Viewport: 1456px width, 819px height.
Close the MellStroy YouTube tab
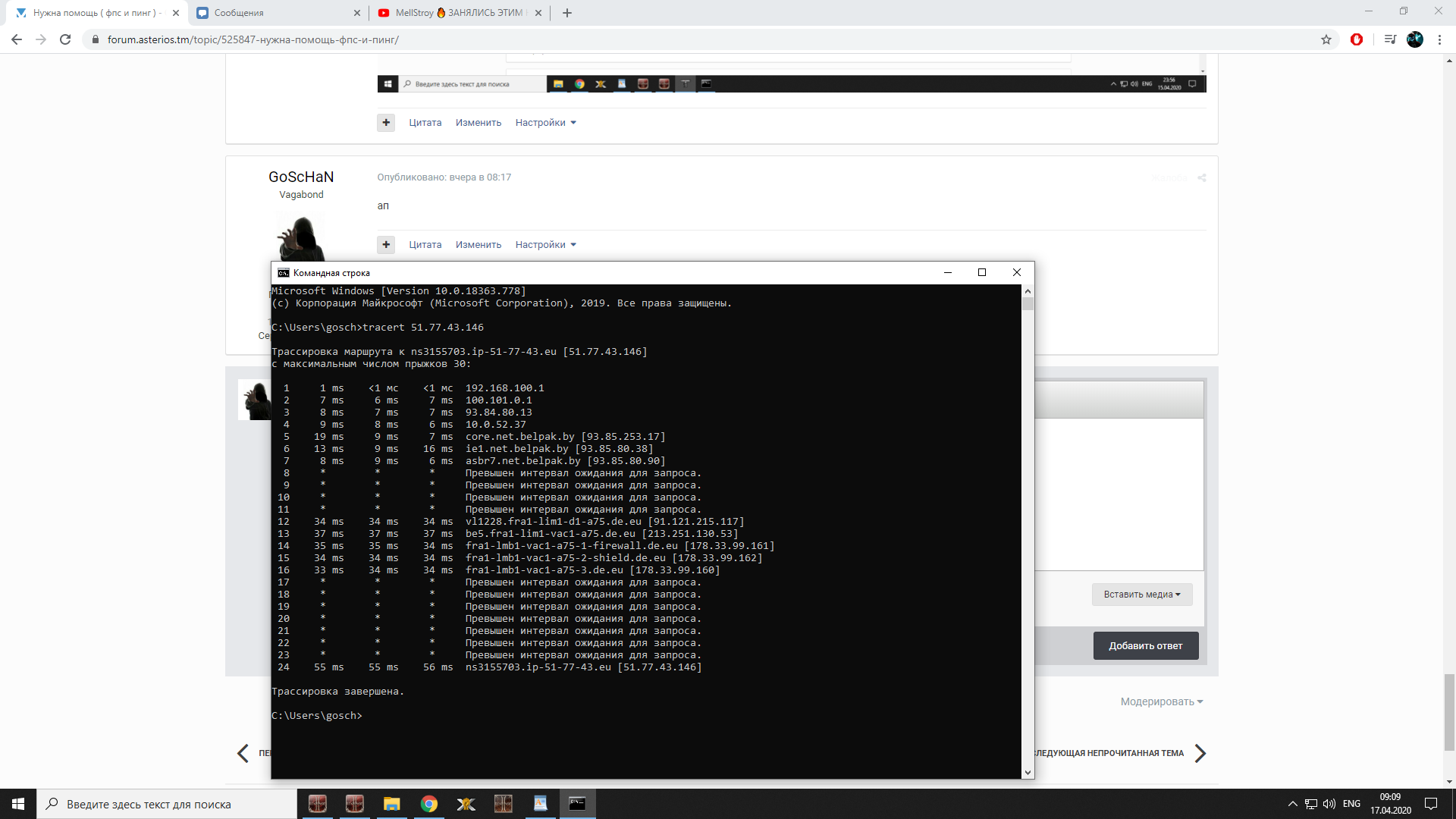(538, 13)
